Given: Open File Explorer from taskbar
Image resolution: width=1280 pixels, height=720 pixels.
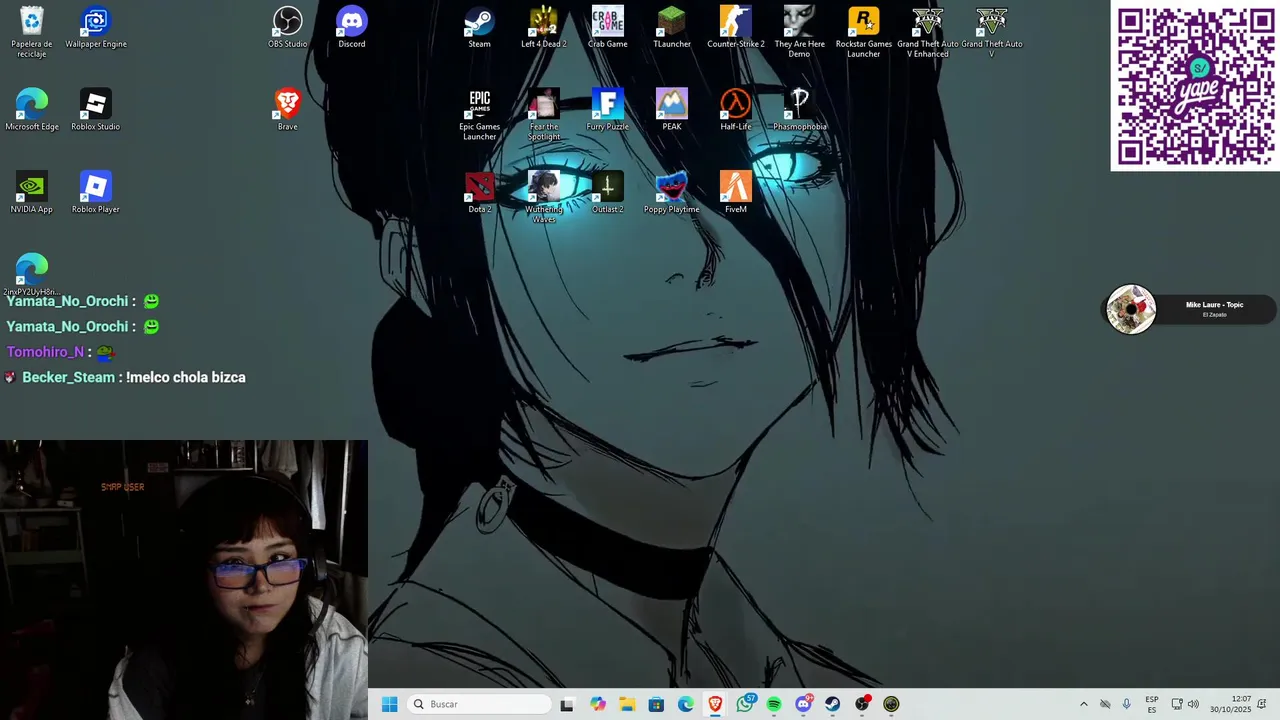Looking at the screenshot, I should coord(627,704).
